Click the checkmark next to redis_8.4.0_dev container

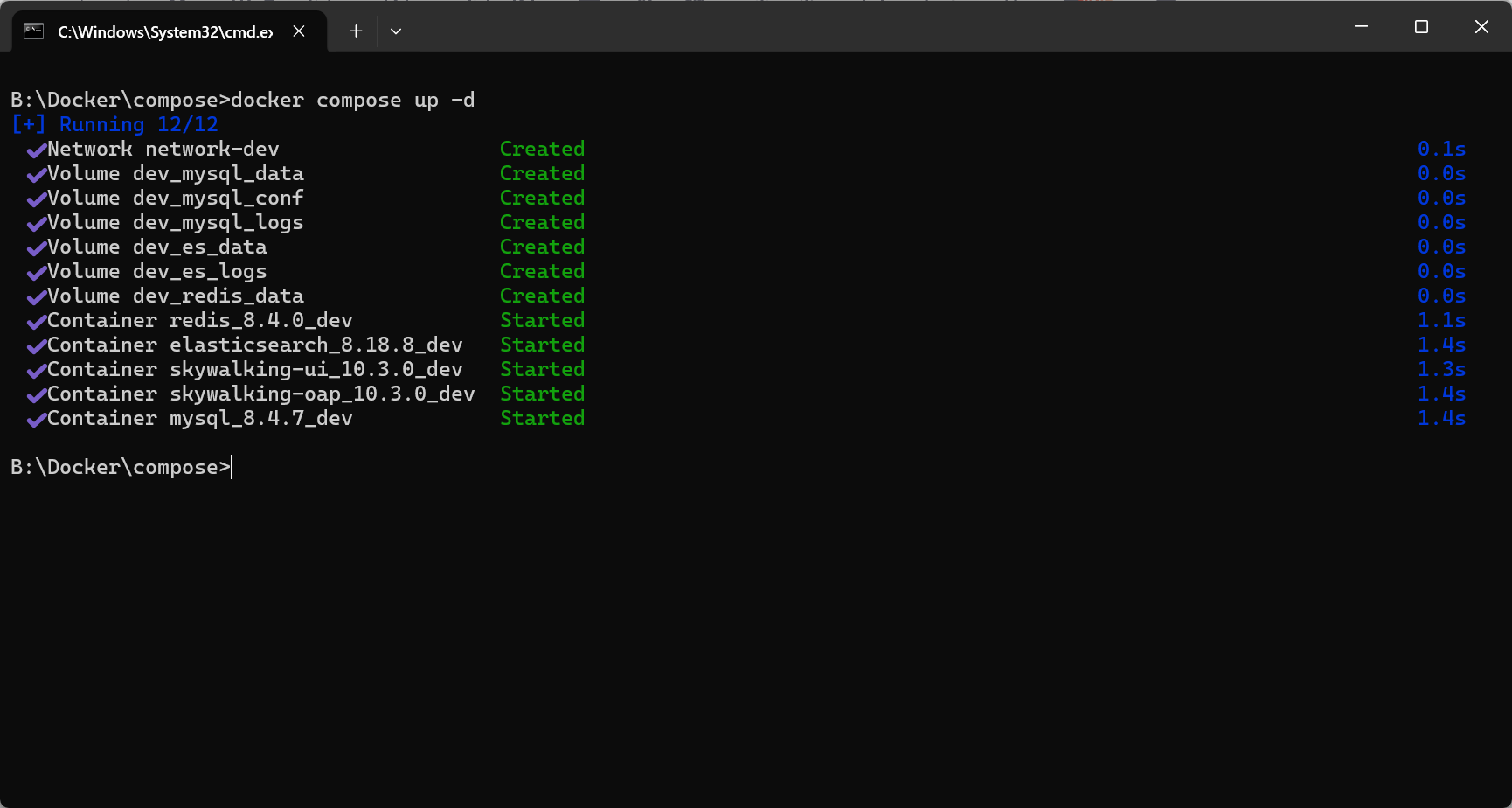[37, 322]
